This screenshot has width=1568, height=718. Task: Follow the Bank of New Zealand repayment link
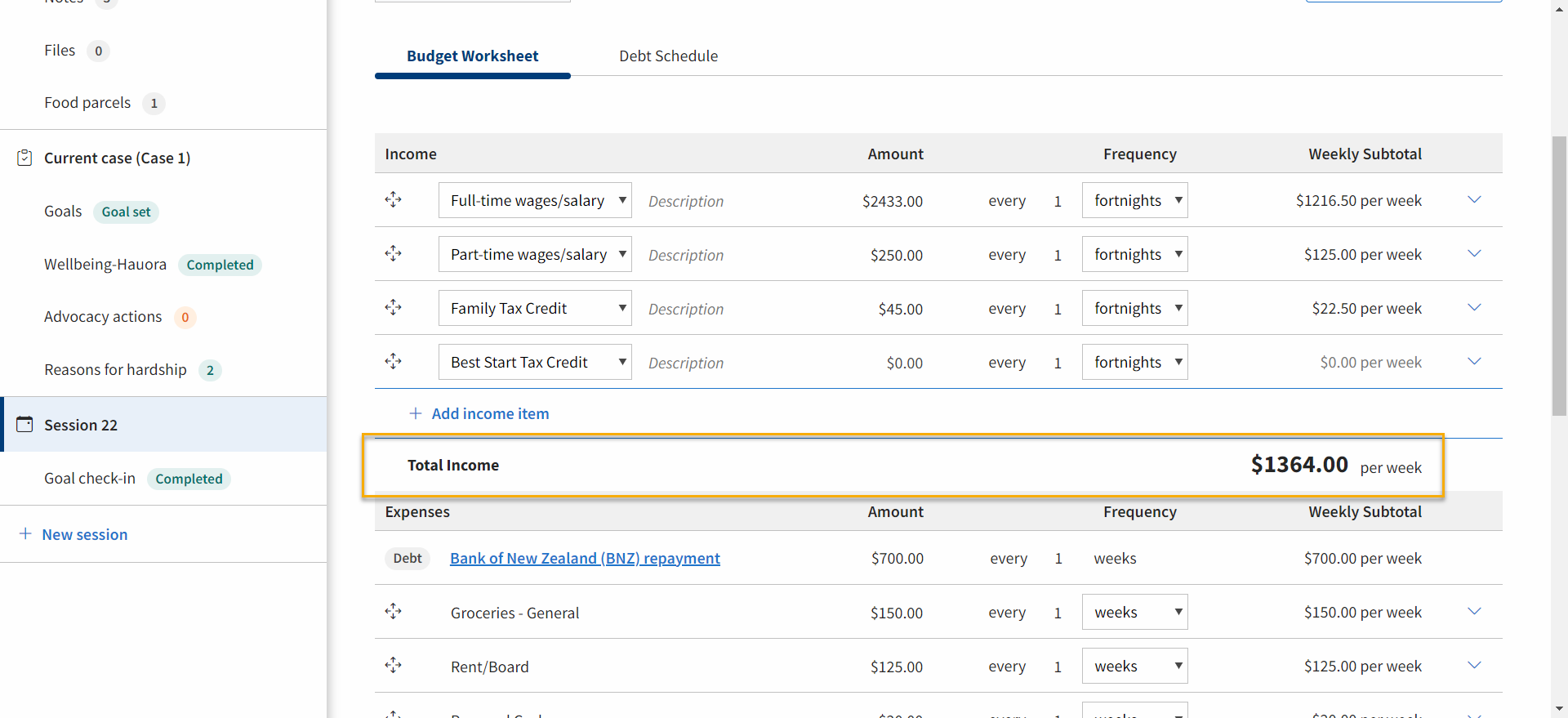(585, 558)
